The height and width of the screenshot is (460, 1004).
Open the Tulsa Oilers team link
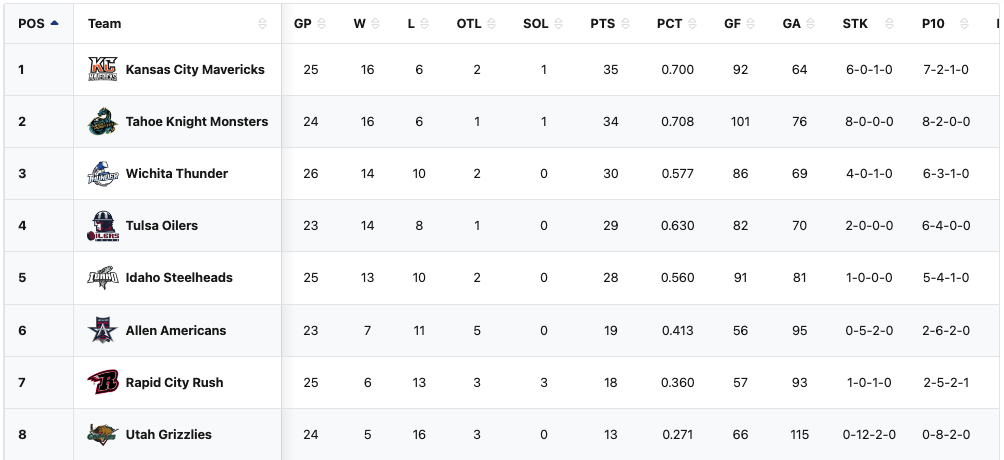tap(162, 226)
